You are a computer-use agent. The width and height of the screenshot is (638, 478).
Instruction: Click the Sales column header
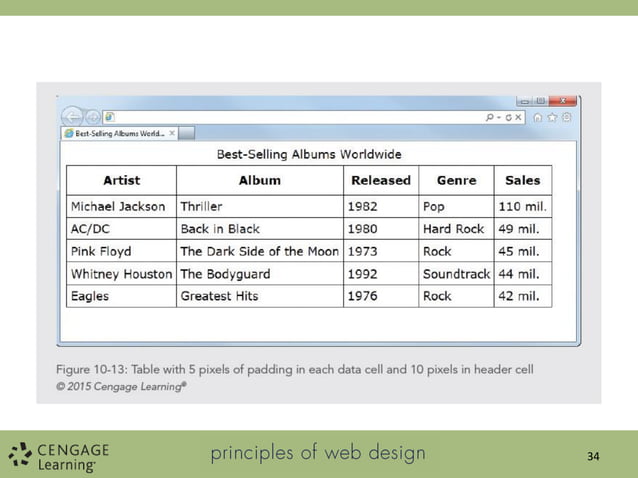point(523,180)
